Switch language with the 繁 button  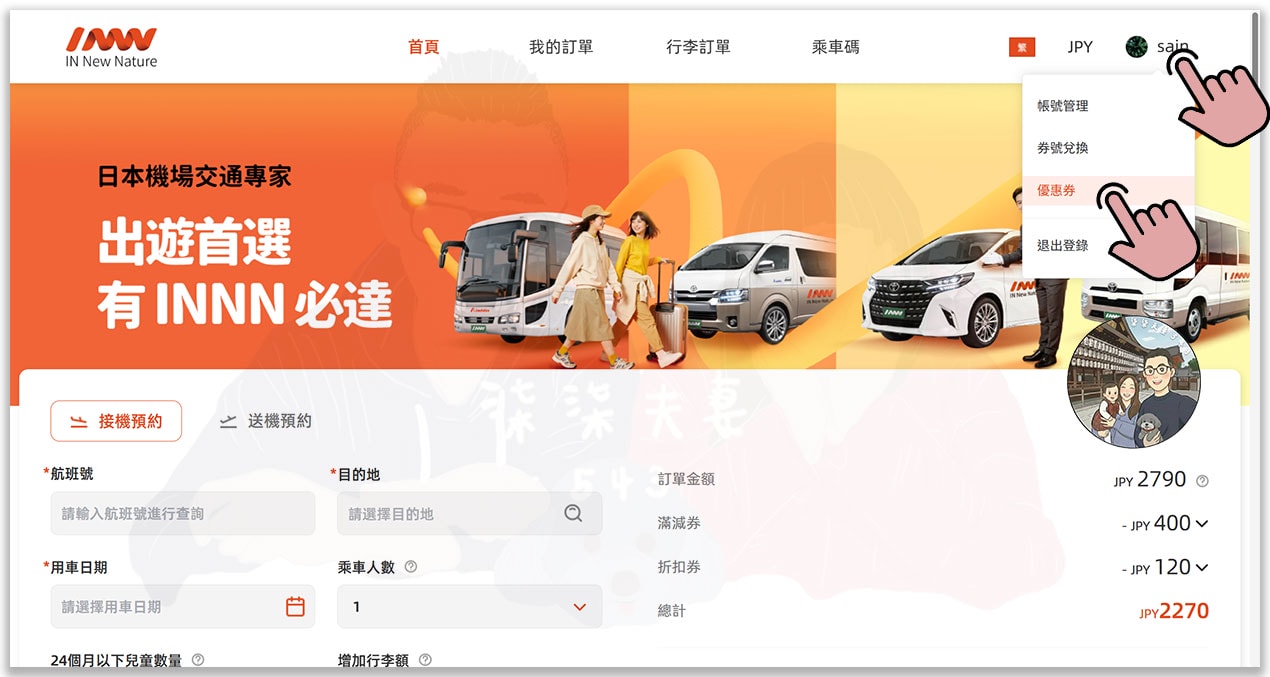pyautogui.click(x=1022, y=47)
